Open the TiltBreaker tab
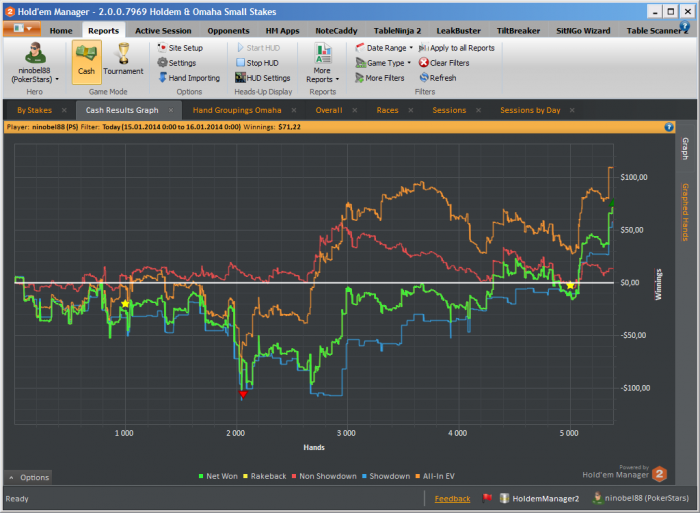 tap(518, 31)
